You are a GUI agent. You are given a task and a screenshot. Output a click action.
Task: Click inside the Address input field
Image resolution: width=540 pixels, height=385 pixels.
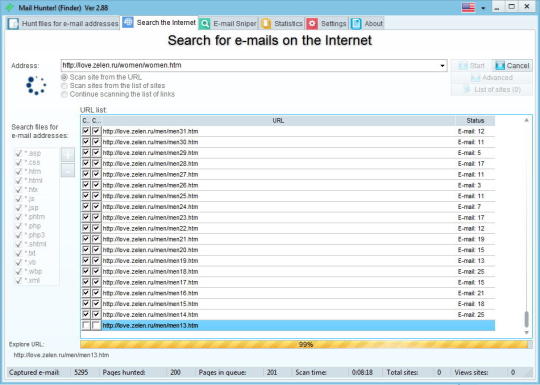coord(250,65)
